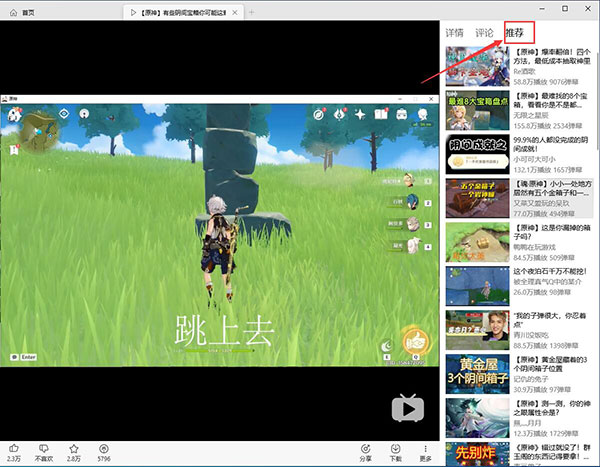Open a new tab with plus button
This screenshot has width=600, height=467.
tap(252, 11)
